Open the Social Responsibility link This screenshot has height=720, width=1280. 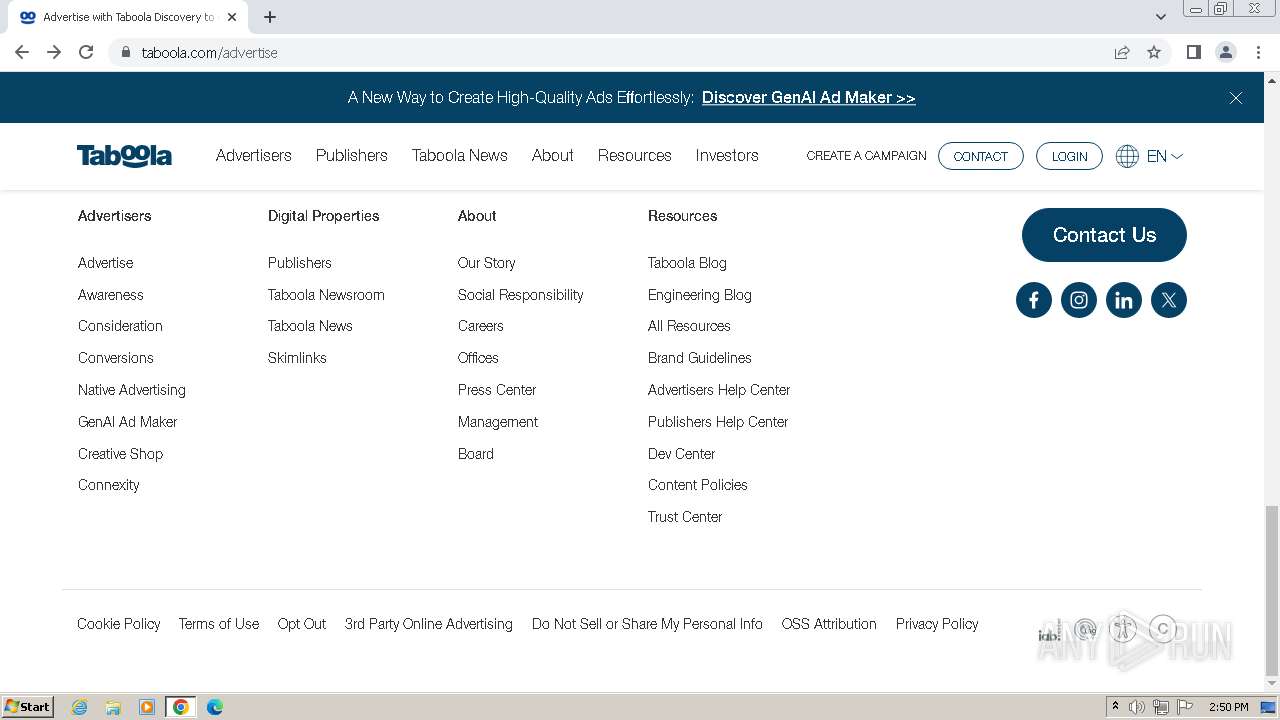(521, 295)
